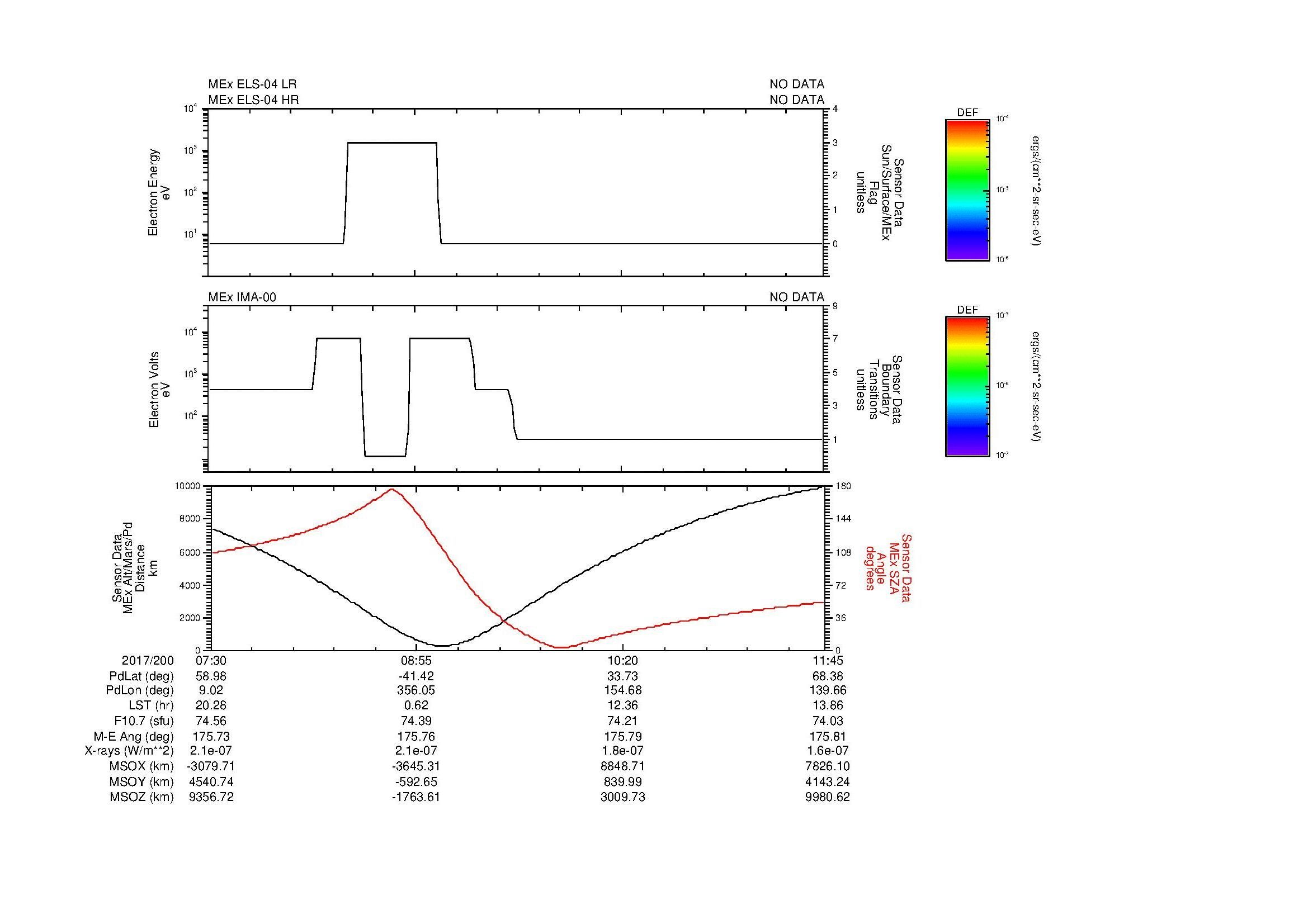Click the 'Sun/Surface/MEx Flag unitless' axis label
The image size is (1308, 924).
881,192
